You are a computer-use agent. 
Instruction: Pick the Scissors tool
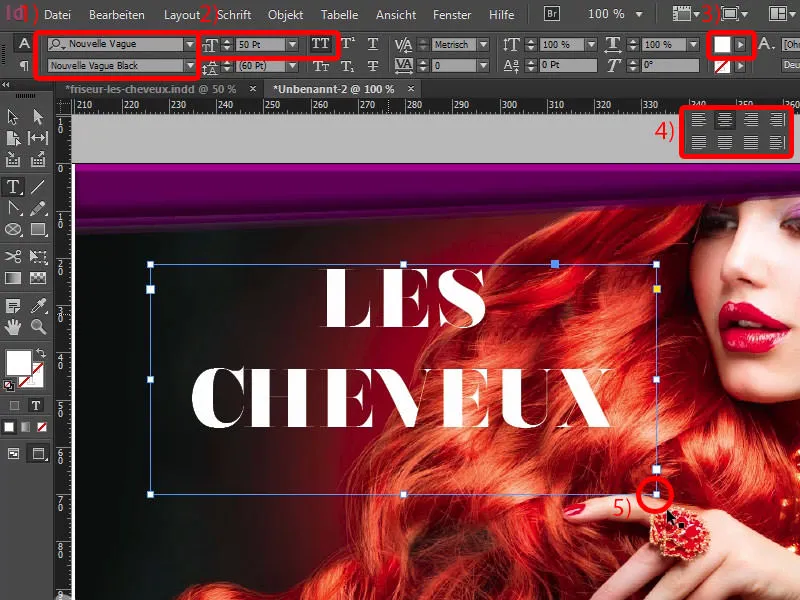coord(13,256)
